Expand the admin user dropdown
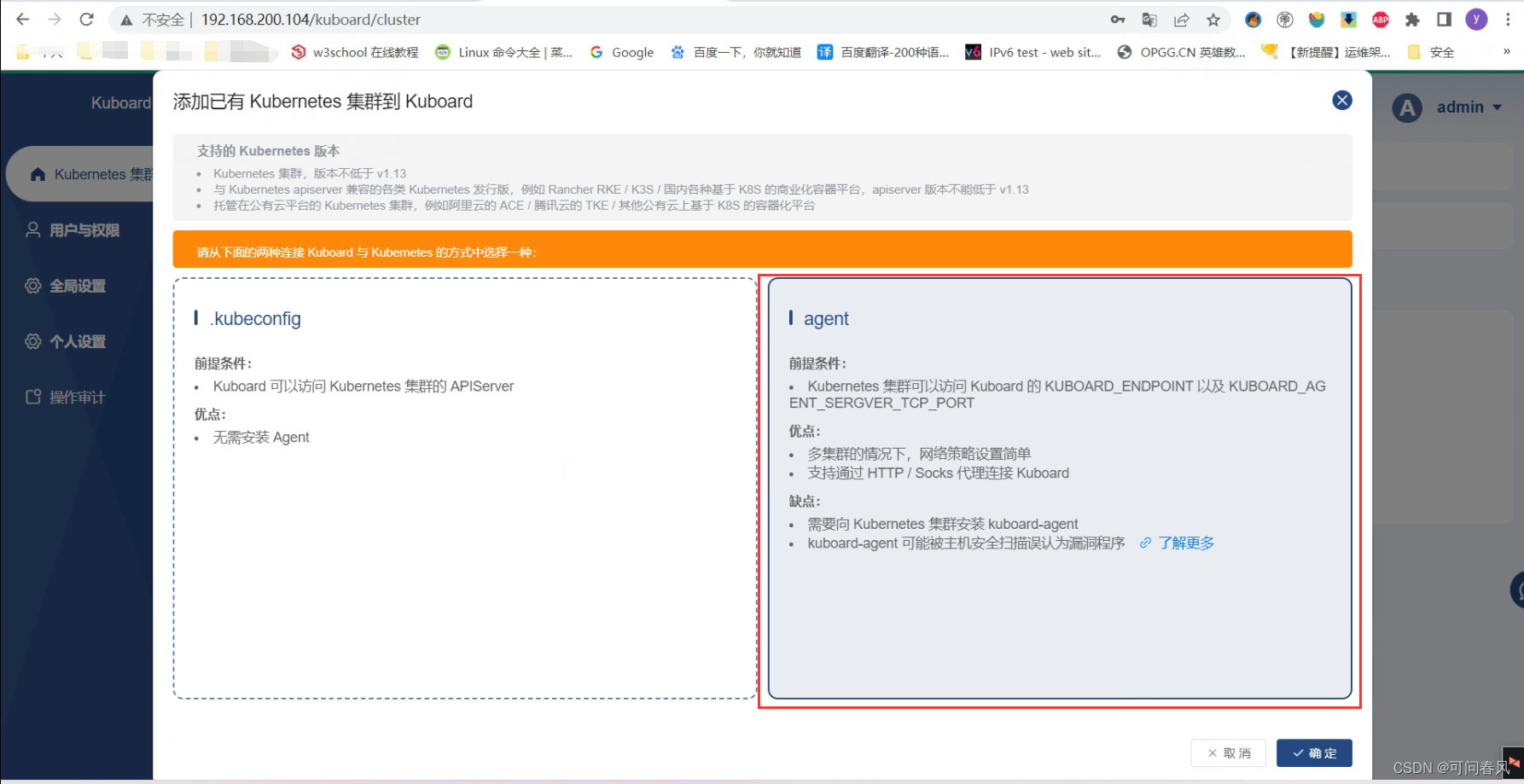The height and width of the screenshot is (784, 1524). [x=1469, y=107]
